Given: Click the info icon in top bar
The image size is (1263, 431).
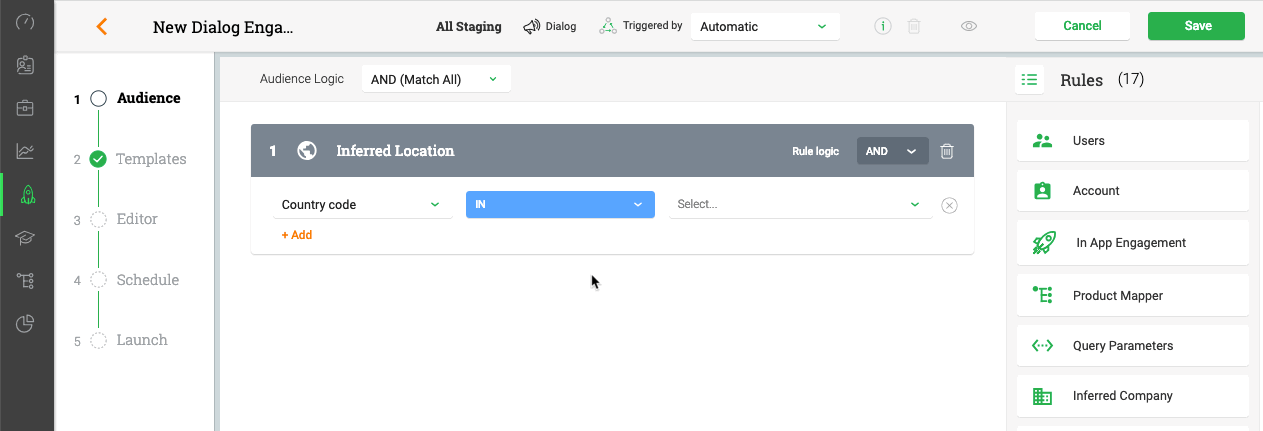Looking at the screenshot, I should pyautogui.click(x=883, y=27).
